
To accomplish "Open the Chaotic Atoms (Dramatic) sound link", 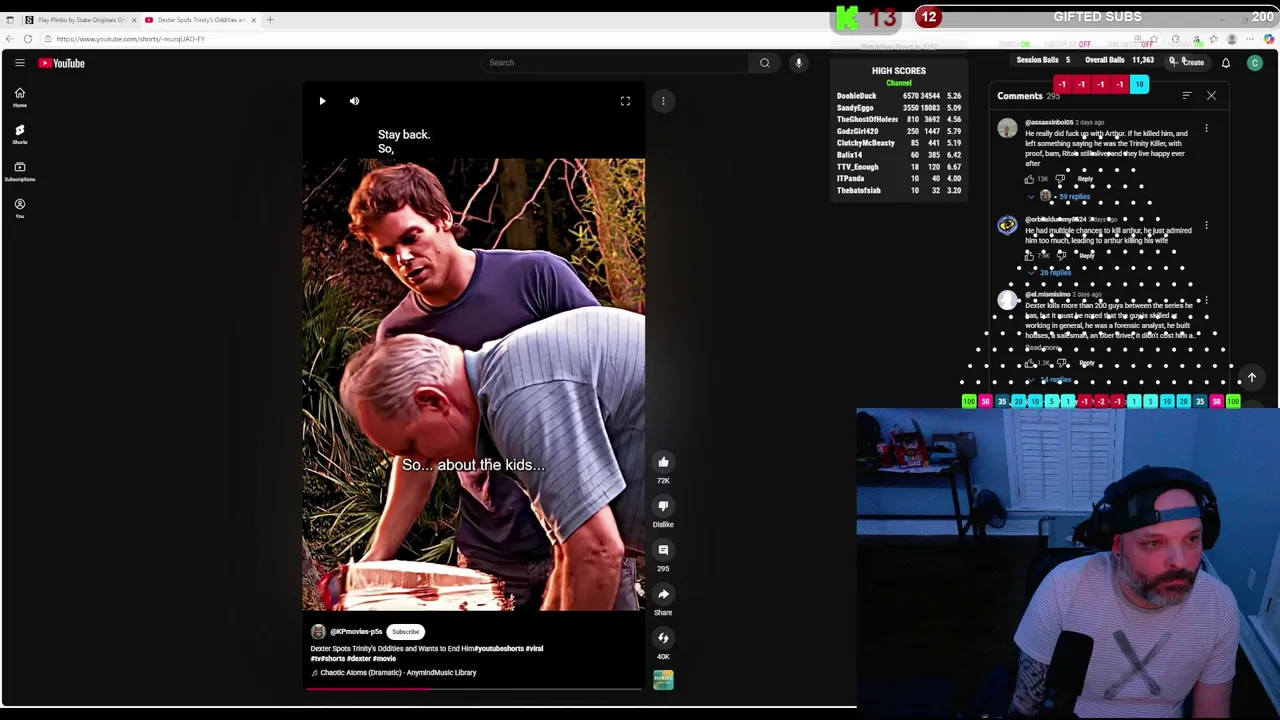I will 398,673.
